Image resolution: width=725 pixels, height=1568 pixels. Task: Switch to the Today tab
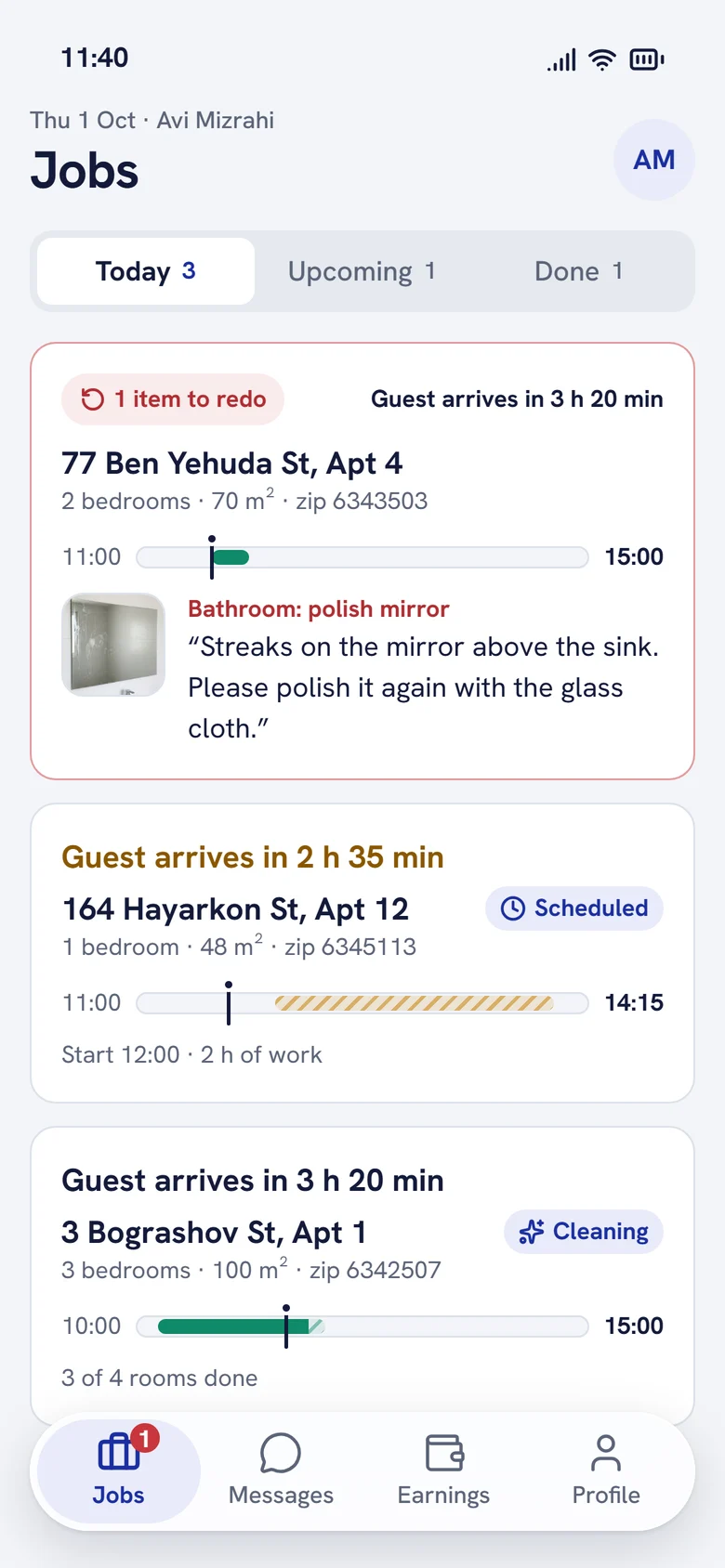click(146, 271)
